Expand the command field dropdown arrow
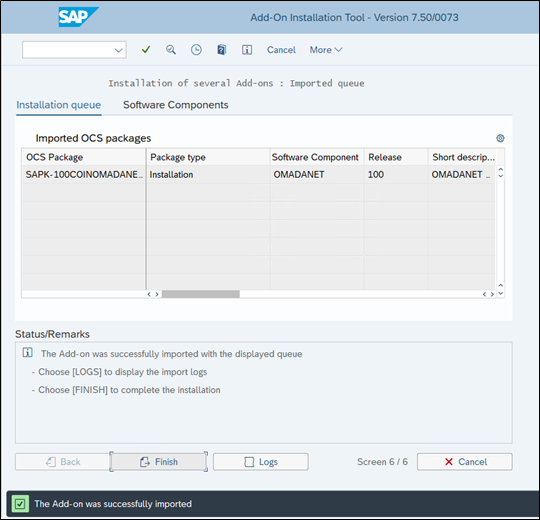The height and width of the screenshot is (520, 540). click(118, 50)
